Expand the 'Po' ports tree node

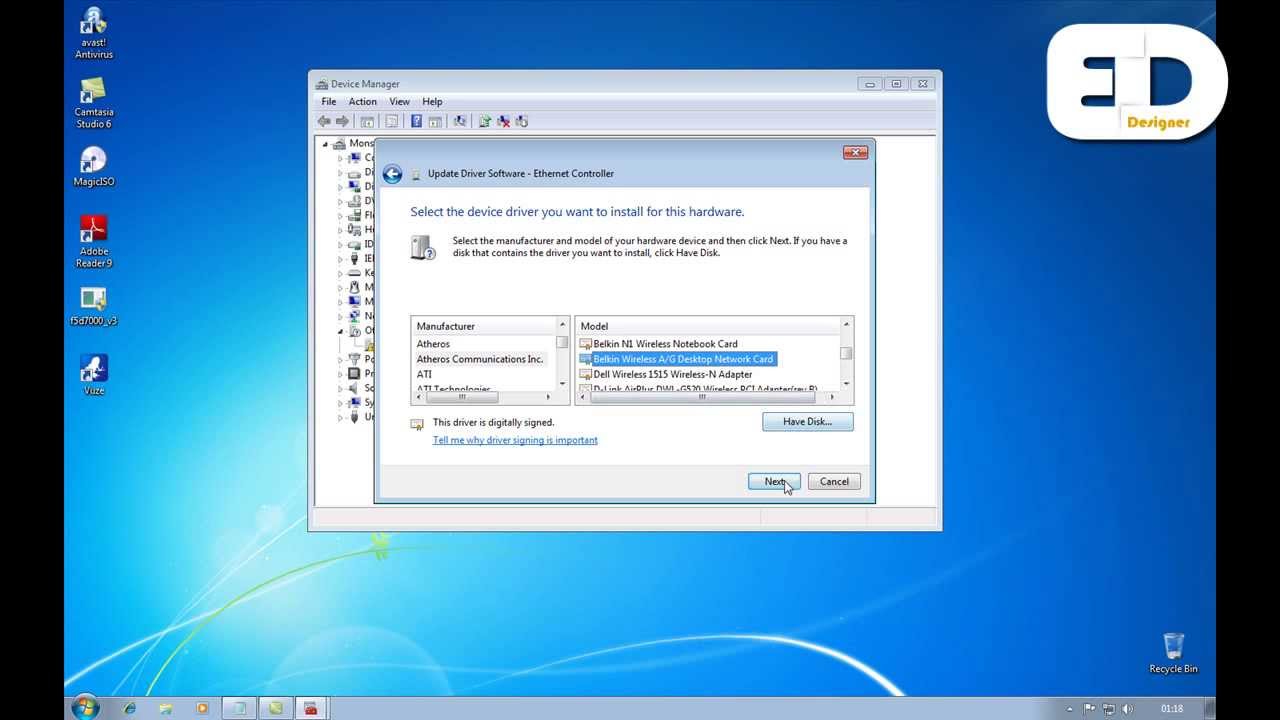pyautogui.click(x=340, y=359)
